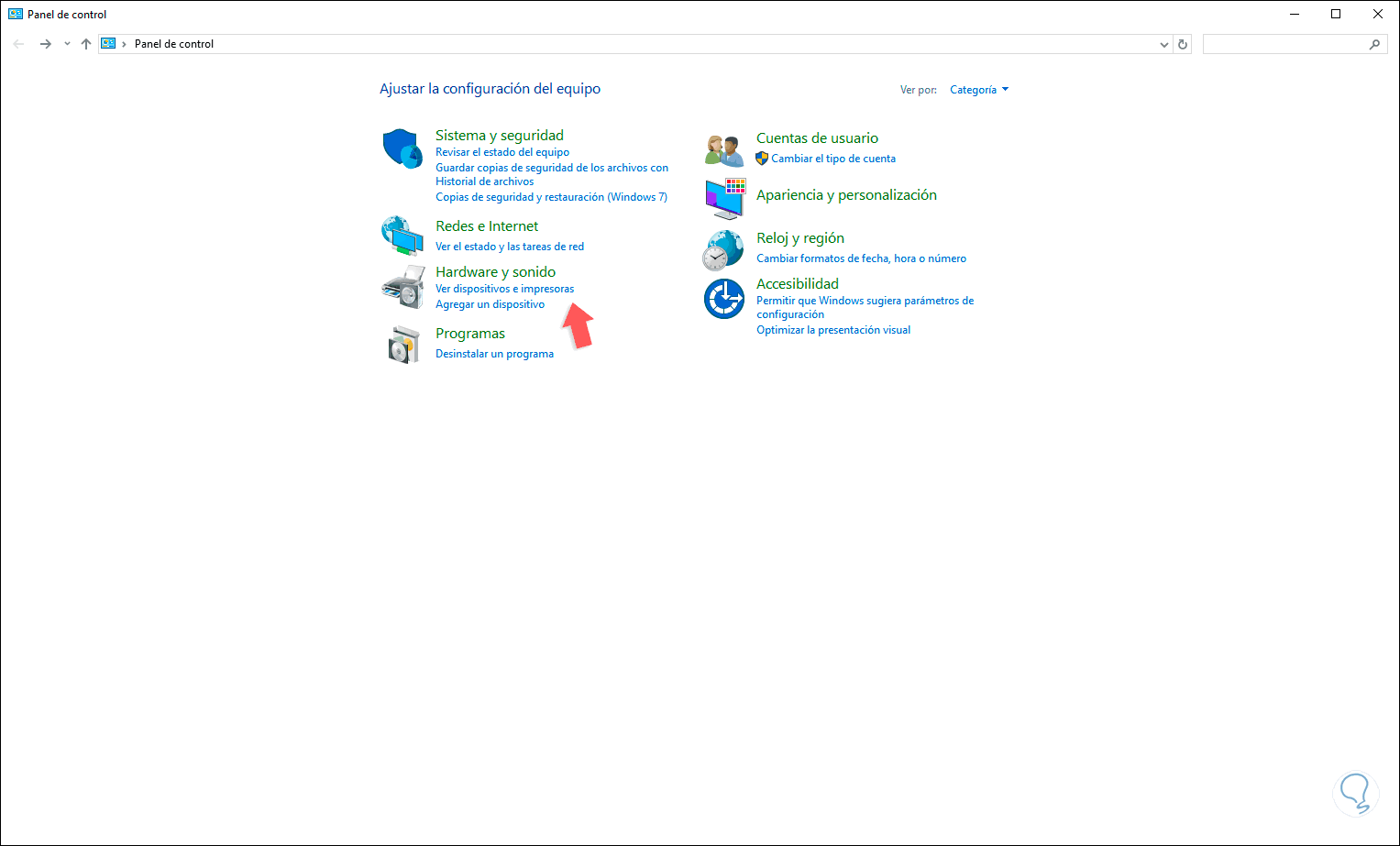Open Sistema y seguridad category
This screenshot has width=1400, height=846.
point(500,136)
